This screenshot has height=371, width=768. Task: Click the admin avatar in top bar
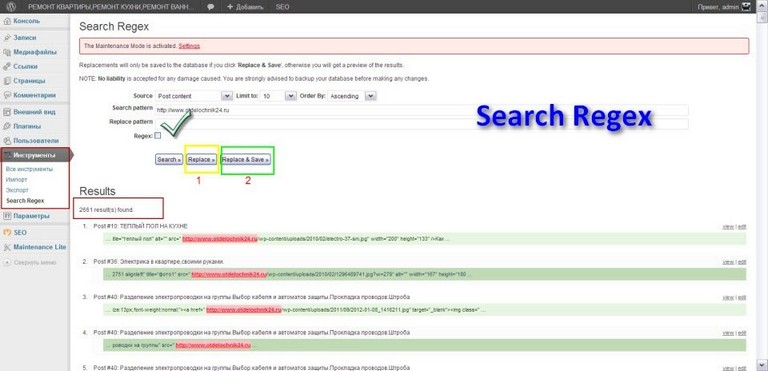(x=746, y=7)
